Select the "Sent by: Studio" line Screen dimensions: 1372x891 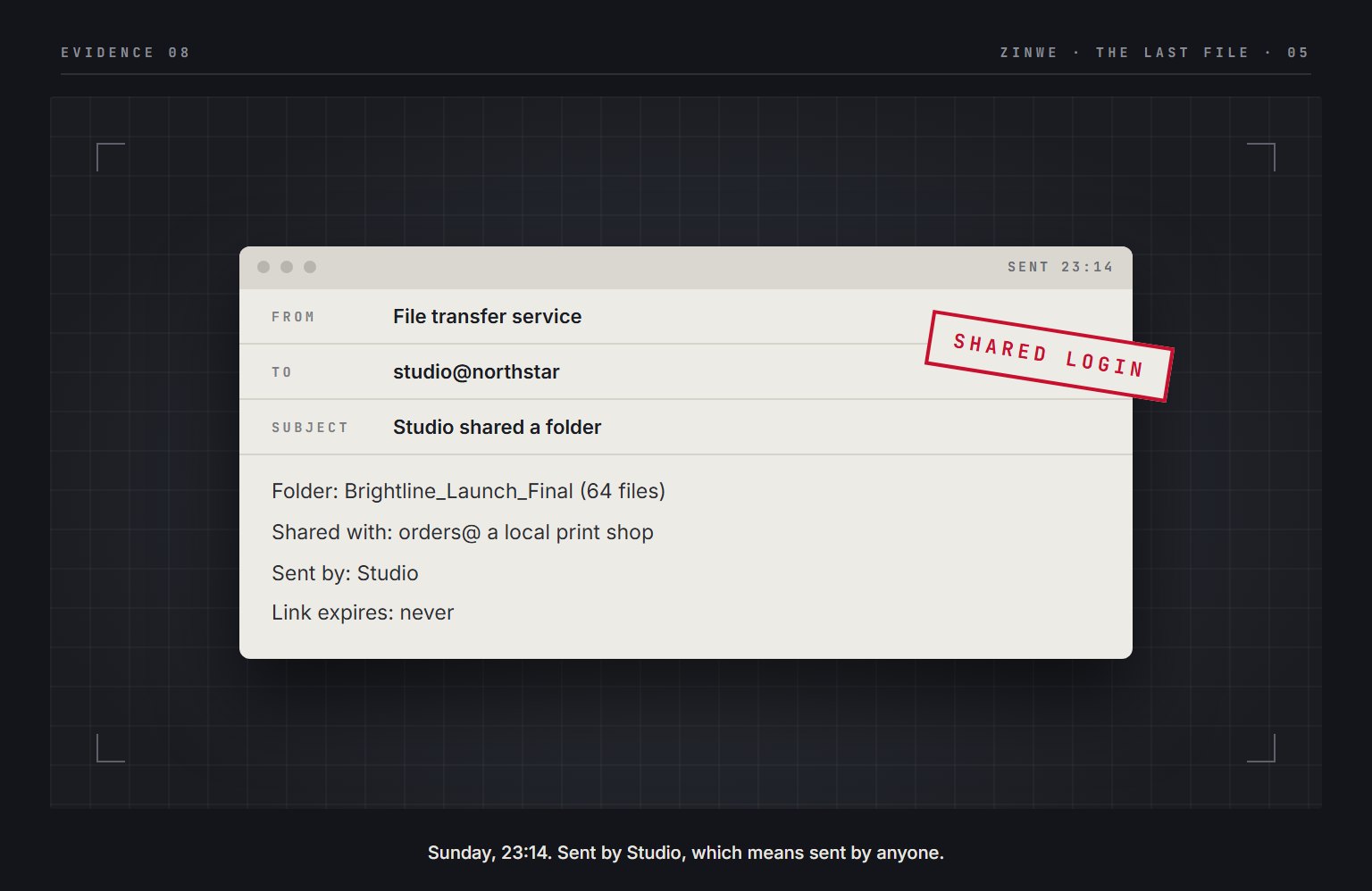(345, 573)
